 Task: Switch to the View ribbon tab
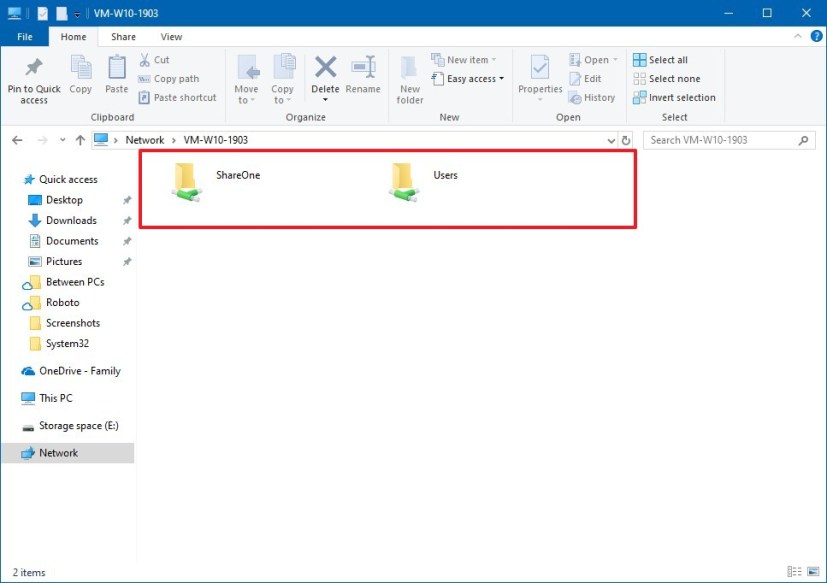(171, 36)
